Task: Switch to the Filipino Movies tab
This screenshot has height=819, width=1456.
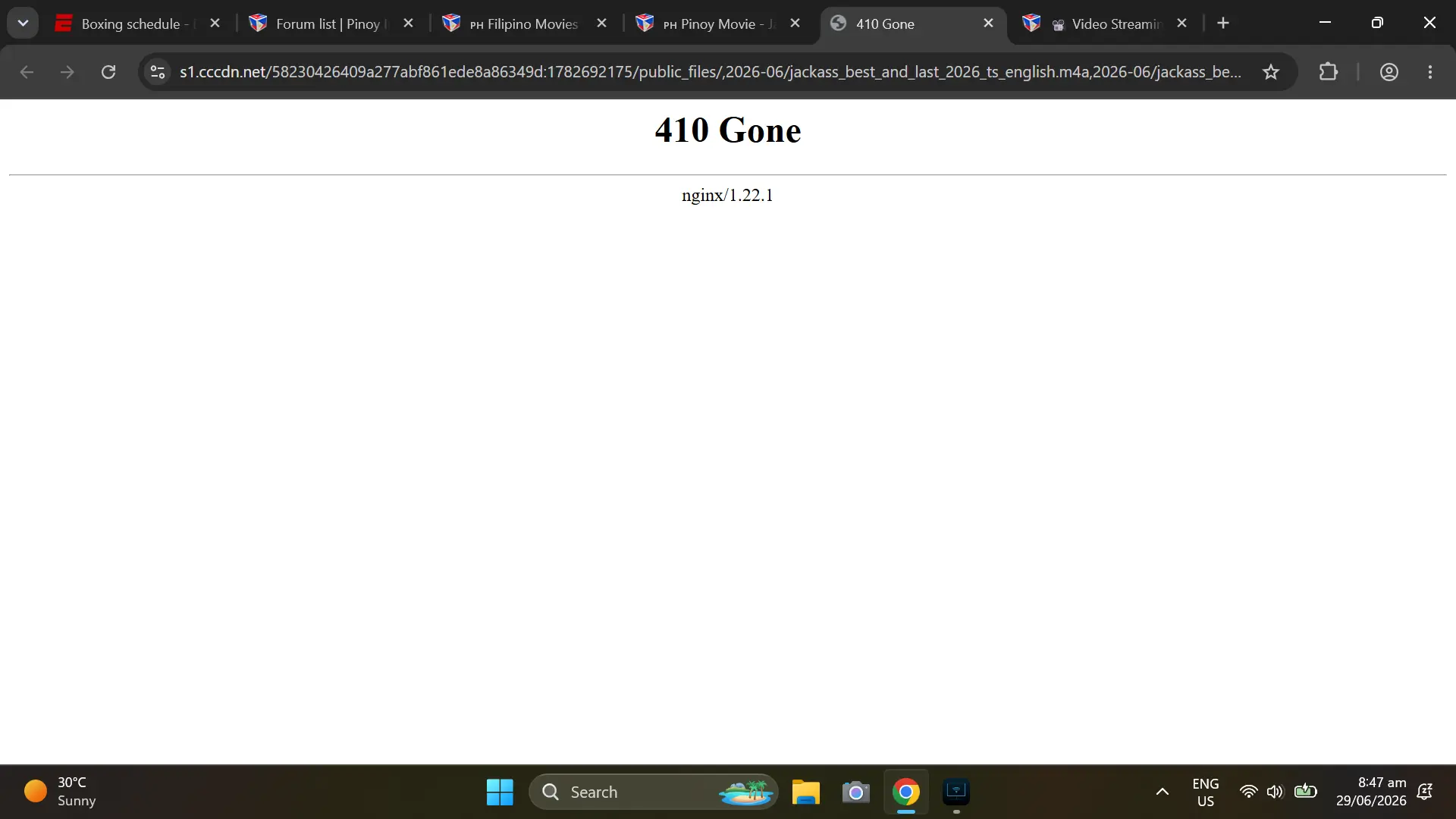Action: pos(523,24)
